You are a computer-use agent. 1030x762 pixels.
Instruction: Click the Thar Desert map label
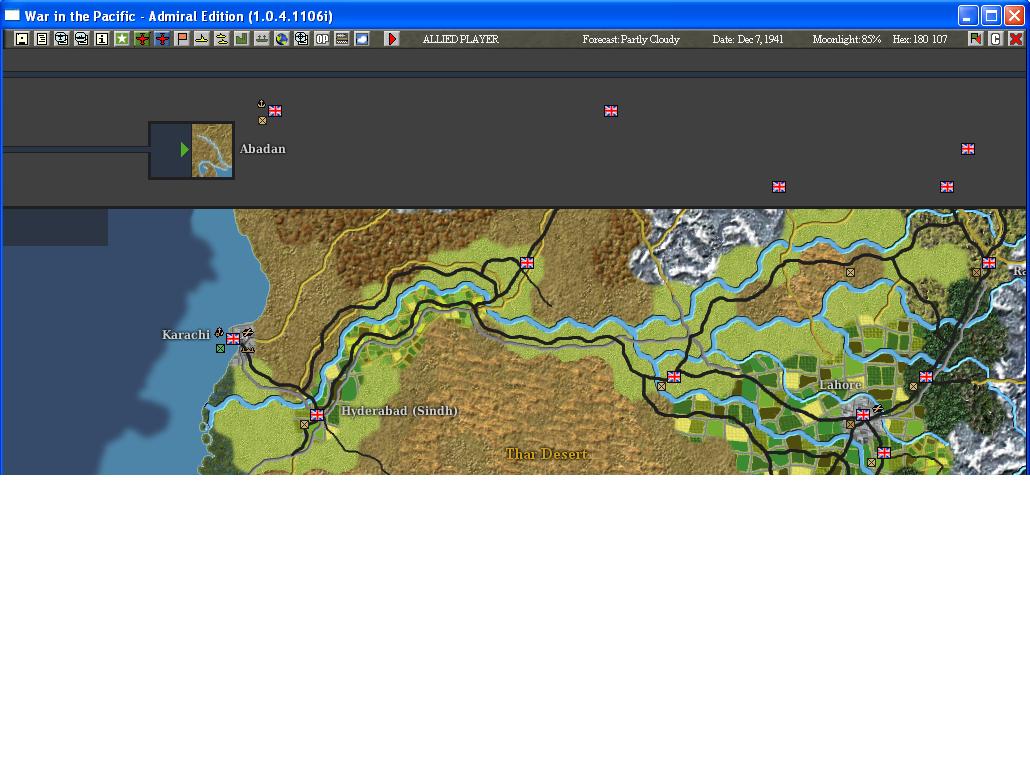[547, 454]
